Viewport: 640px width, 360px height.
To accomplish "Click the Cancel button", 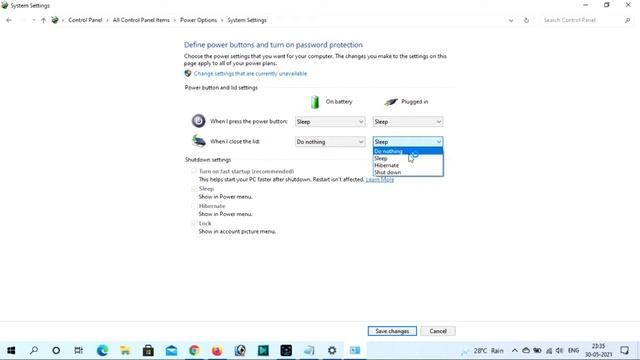I will [x=438, y=331].
